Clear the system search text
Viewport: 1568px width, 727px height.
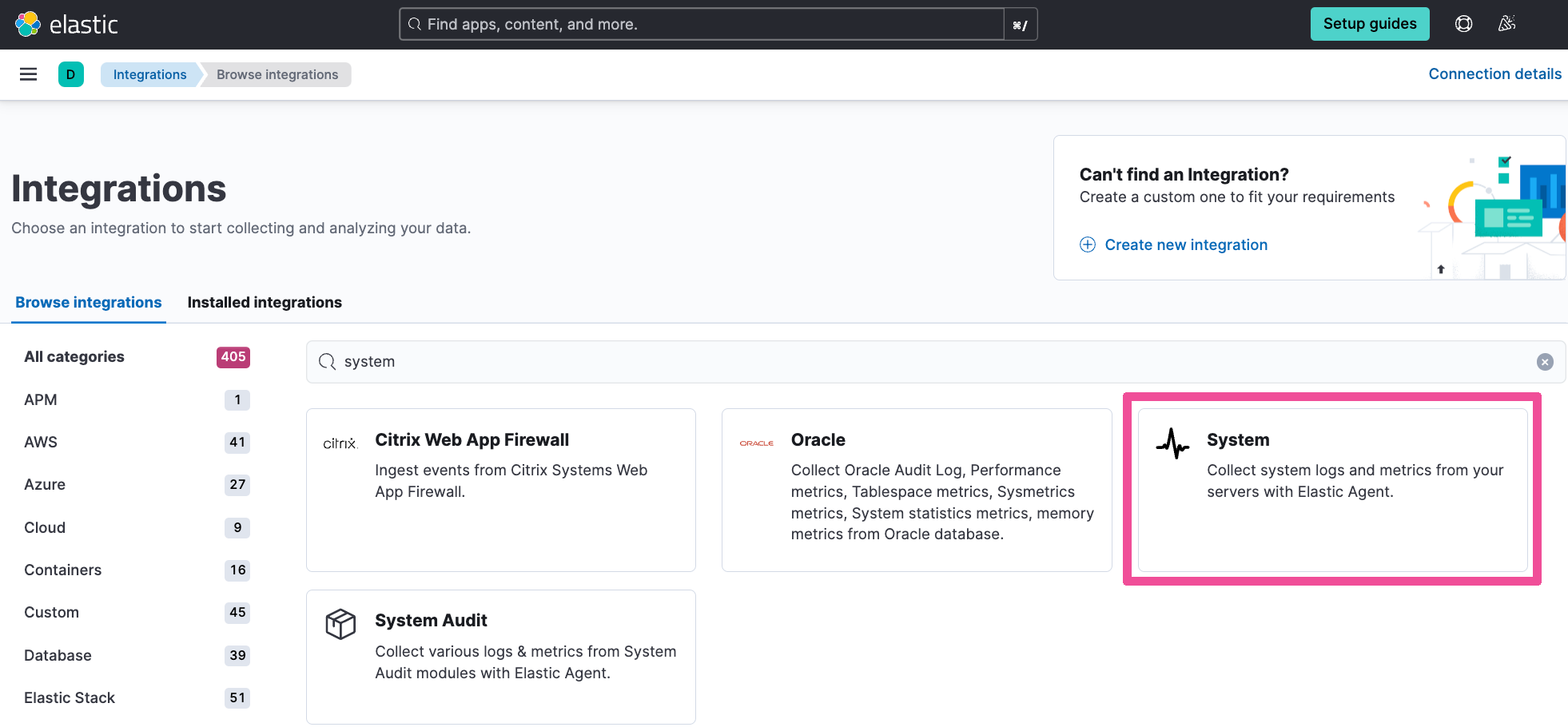1545,362
